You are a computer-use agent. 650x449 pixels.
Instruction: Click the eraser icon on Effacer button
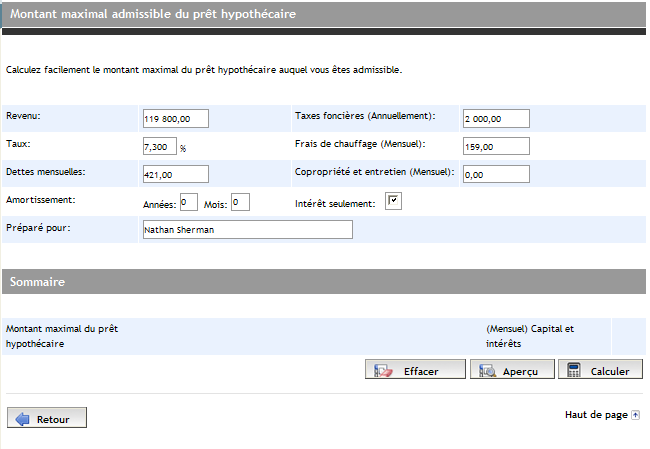pos(383,370)
